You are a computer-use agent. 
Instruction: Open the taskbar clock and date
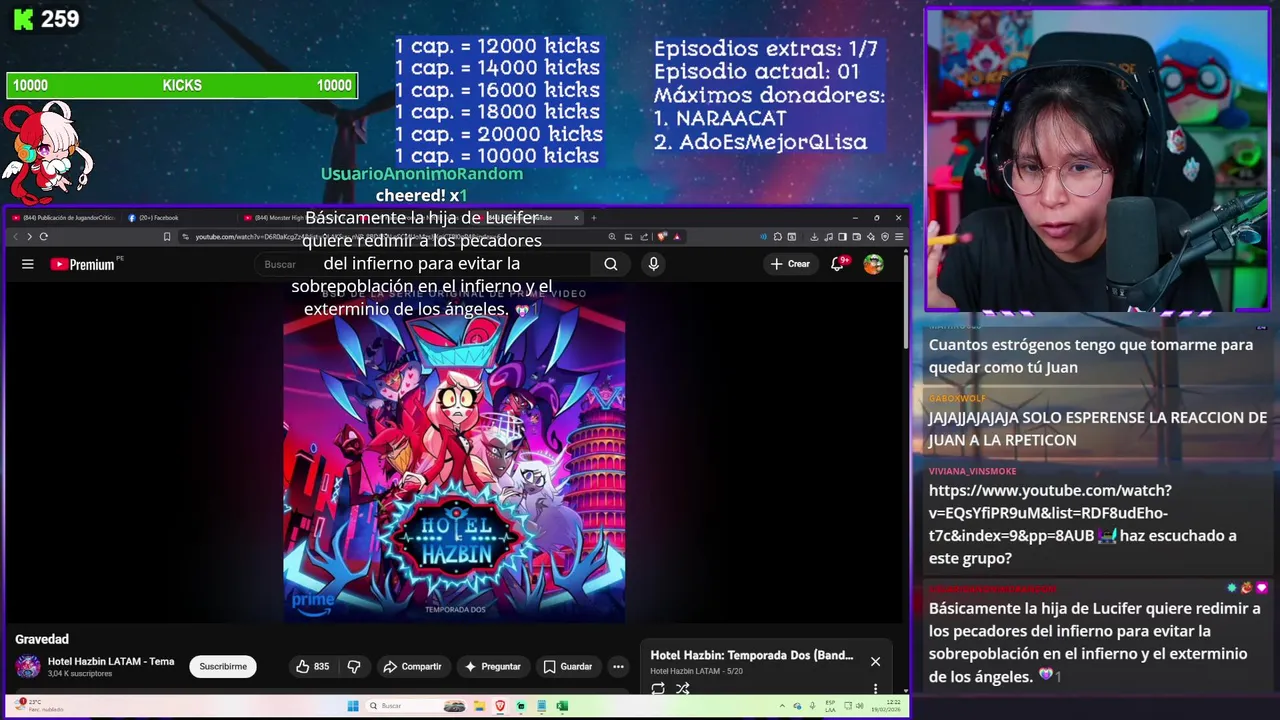[x=885, y=706]
